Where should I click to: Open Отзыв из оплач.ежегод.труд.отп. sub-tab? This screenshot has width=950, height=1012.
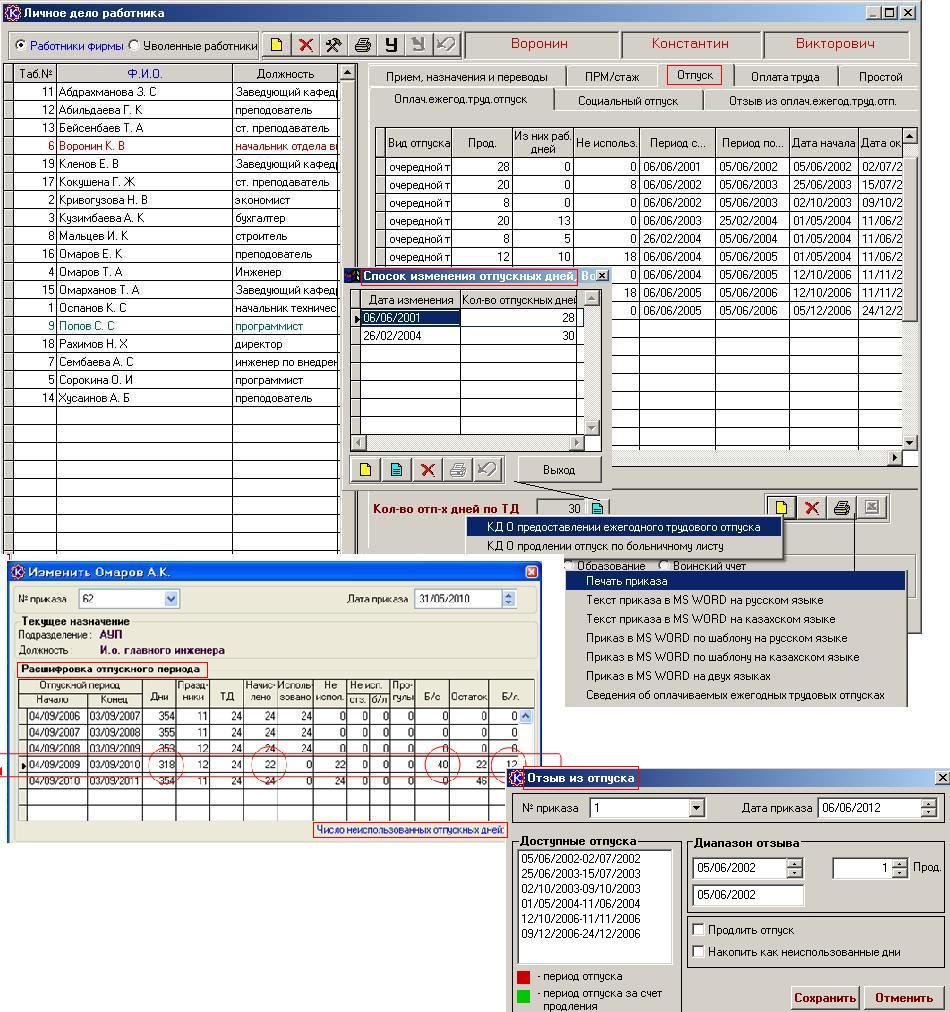click(x=812, y=101)
